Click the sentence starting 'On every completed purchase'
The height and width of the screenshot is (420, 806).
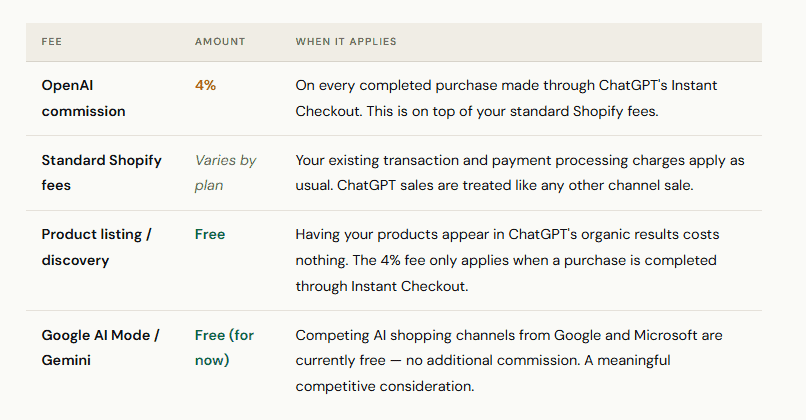tap(500, 86)
